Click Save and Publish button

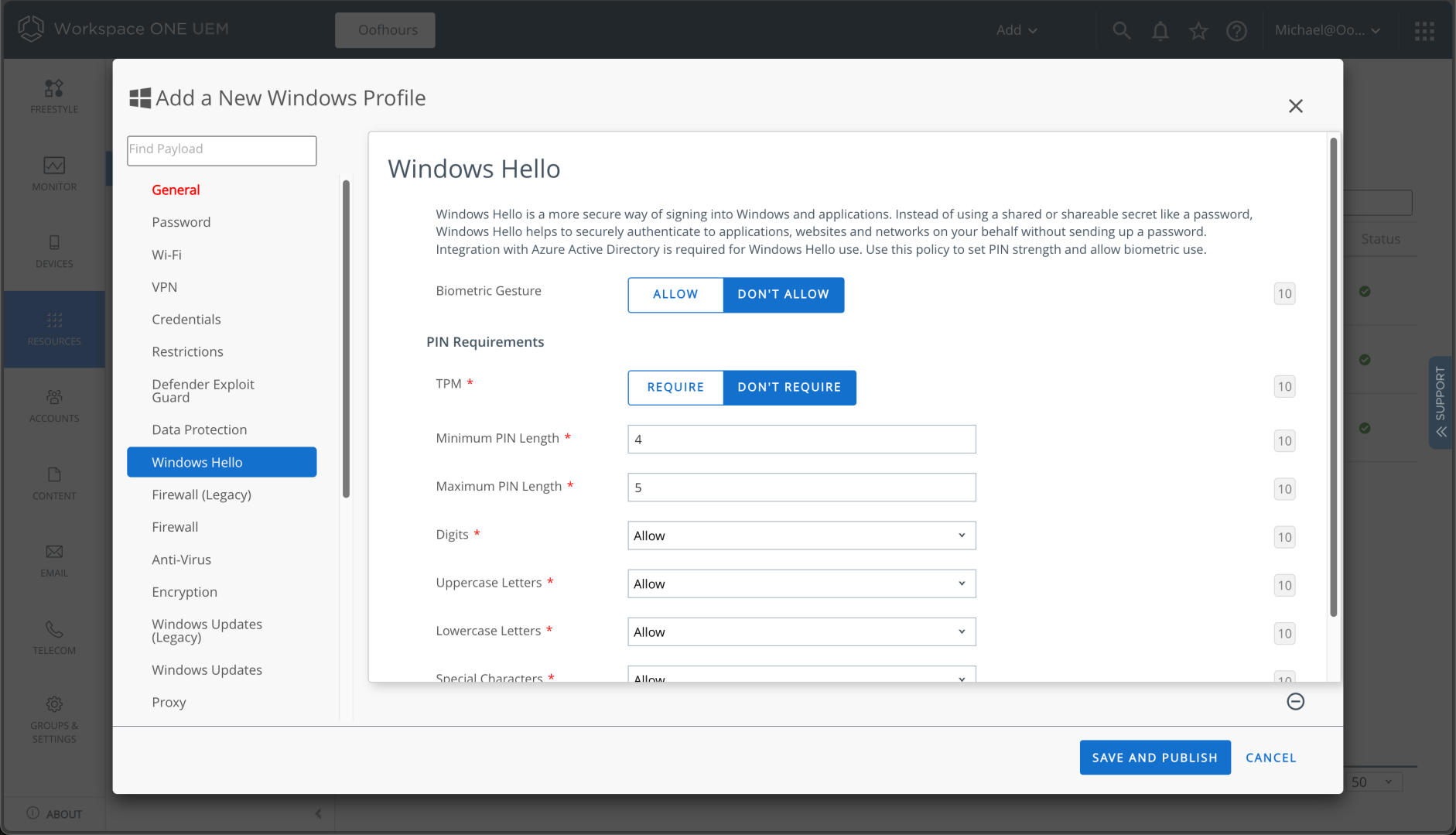pyautogui.click(x=1154, y=758)
